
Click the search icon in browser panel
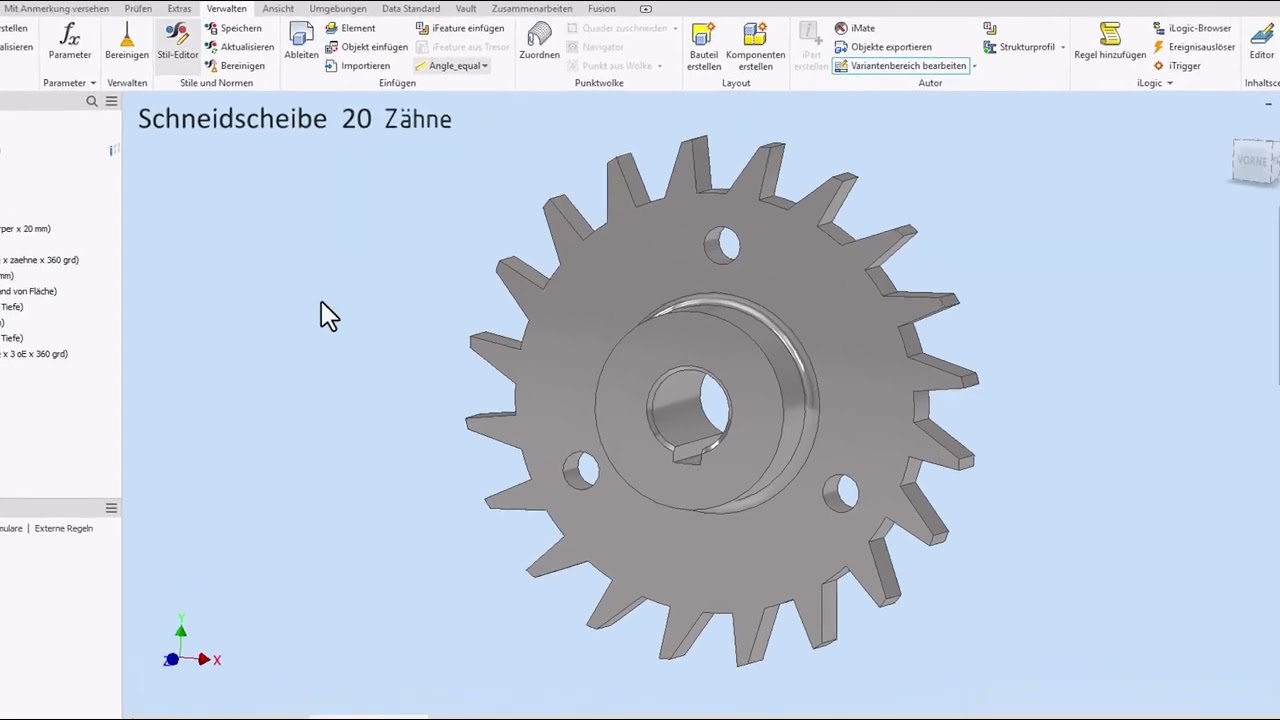click(x=92, y=101)
